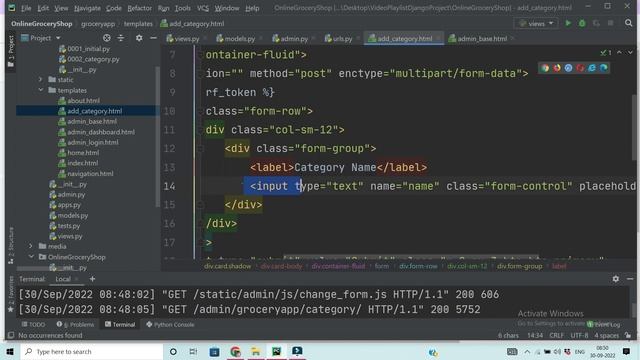Click the locate file target icon in Project panel

pyautogui.click(x=107, y=38)
